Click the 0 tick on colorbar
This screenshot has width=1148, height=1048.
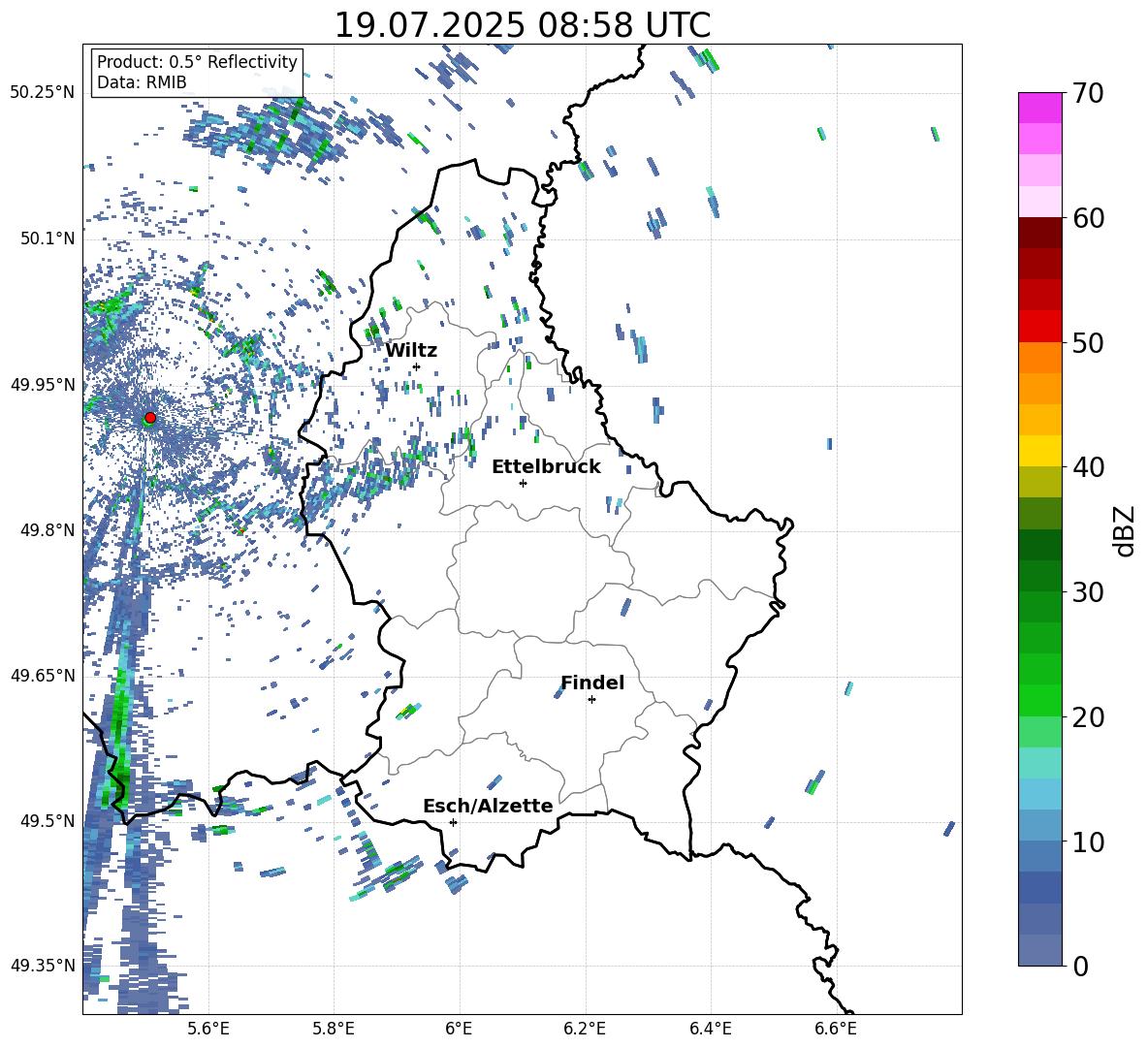tap(1080, 966)
